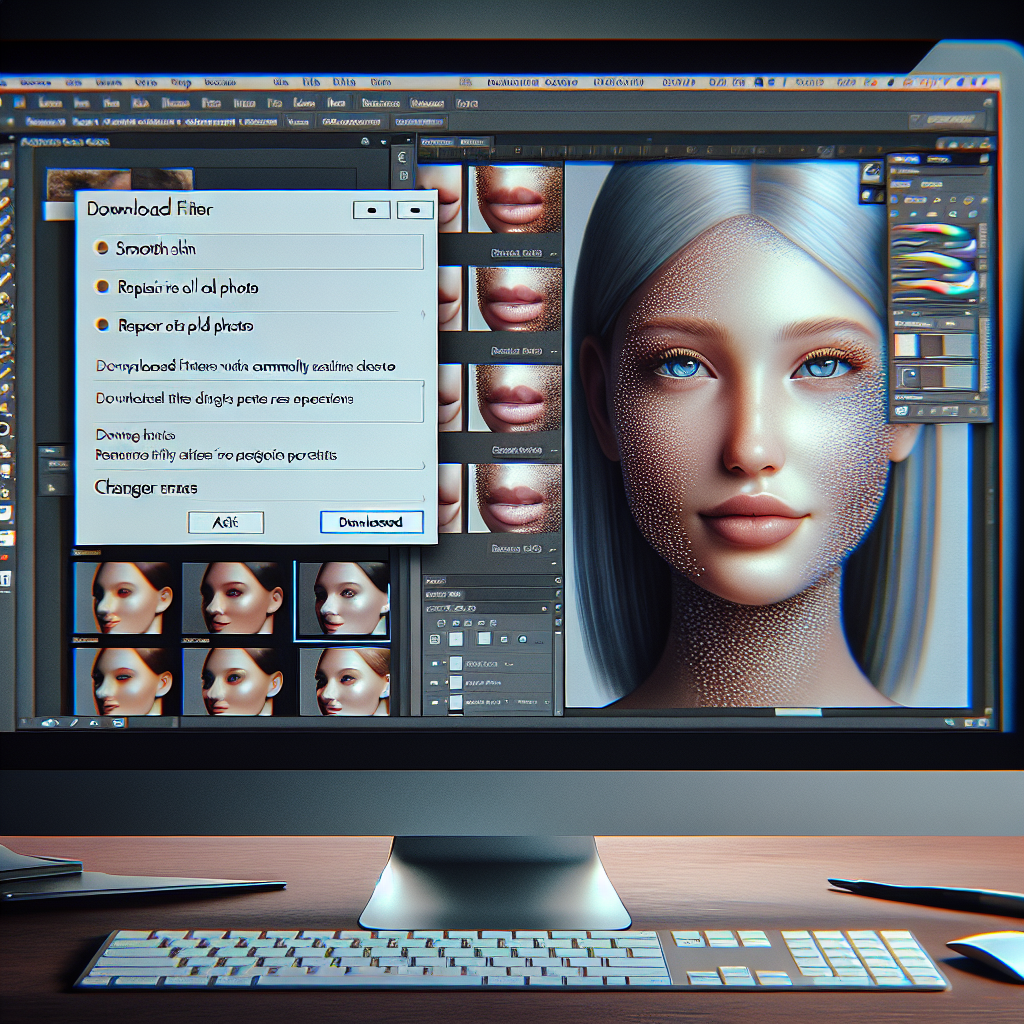1024x1024 pixels.
Task: Click the euro-like icon beside the lips thumbnails
Action: 402,157
